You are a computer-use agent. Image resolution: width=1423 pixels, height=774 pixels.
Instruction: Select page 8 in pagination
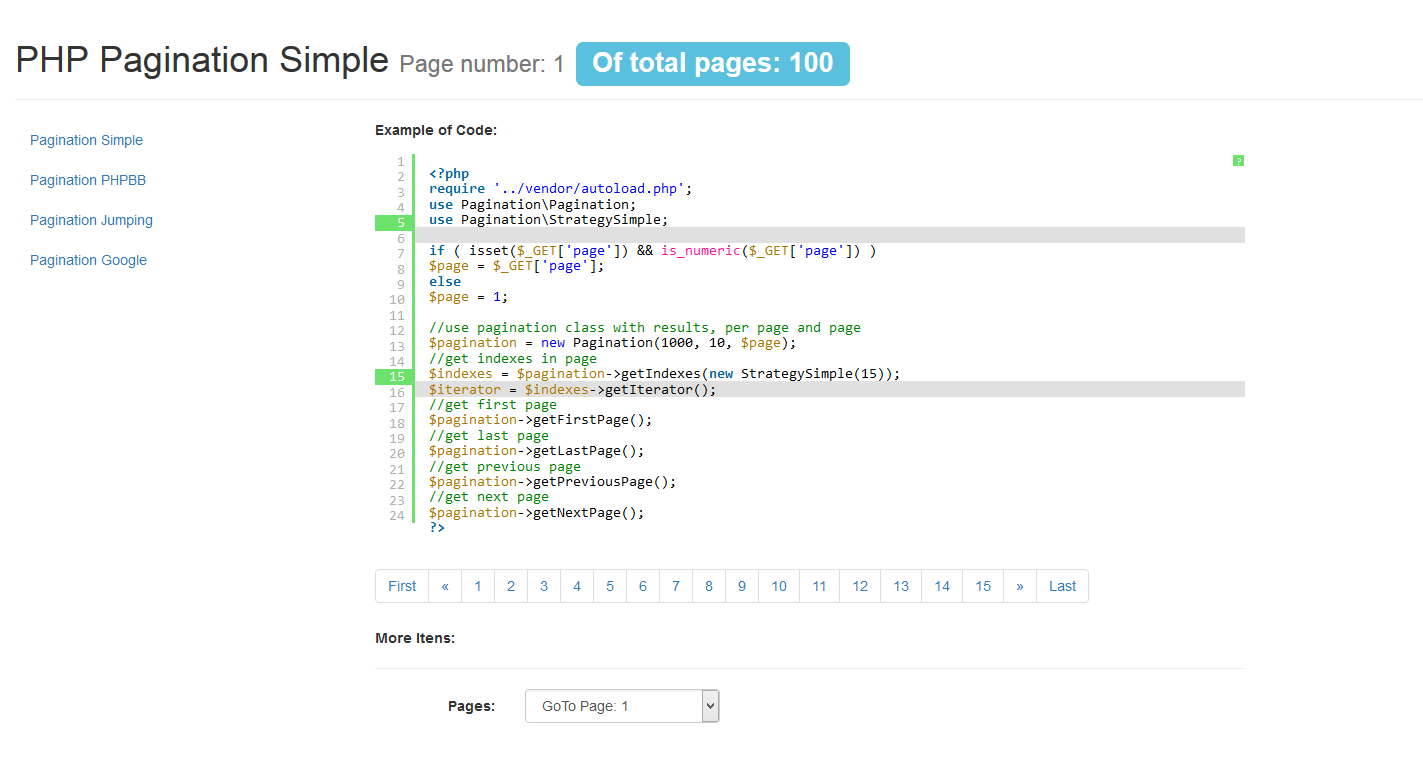pos(709,586)
